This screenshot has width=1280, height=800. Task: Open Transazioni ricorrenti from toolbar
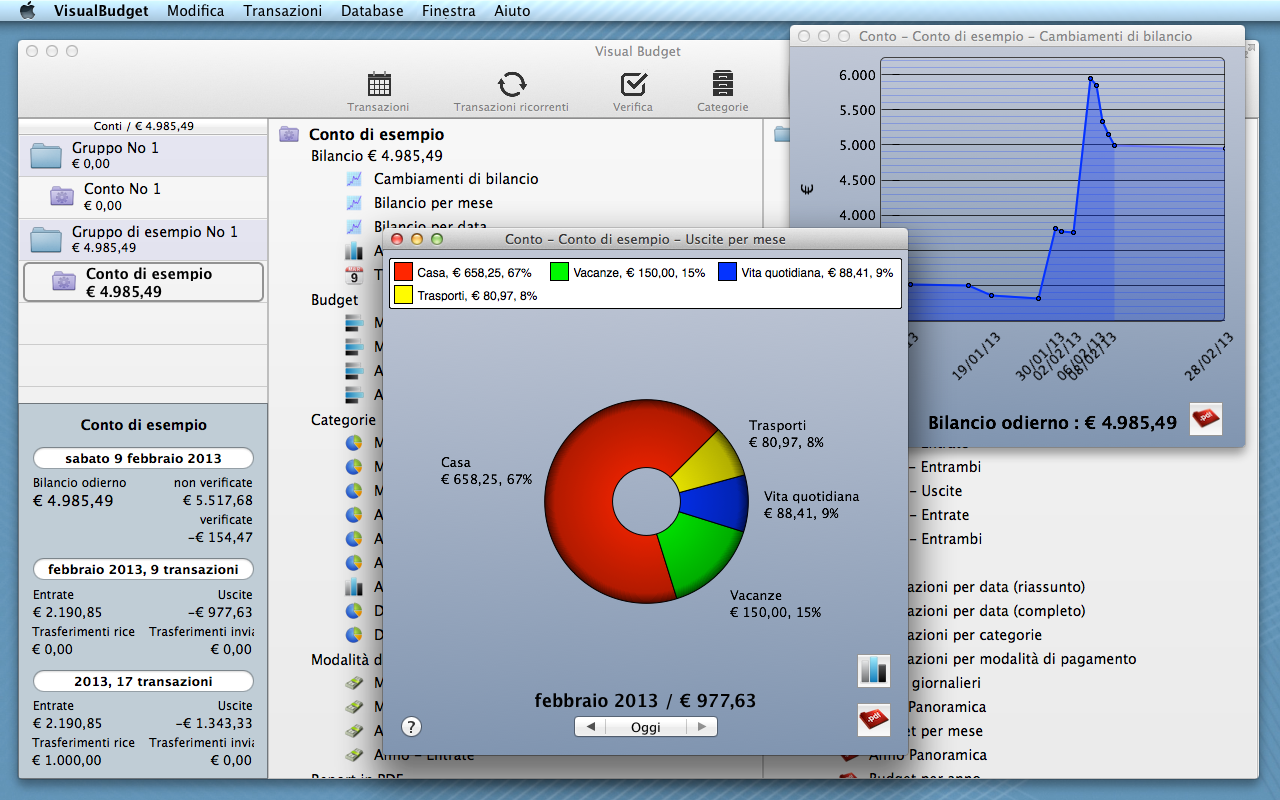pyautogui.click(x=511, y=83)
